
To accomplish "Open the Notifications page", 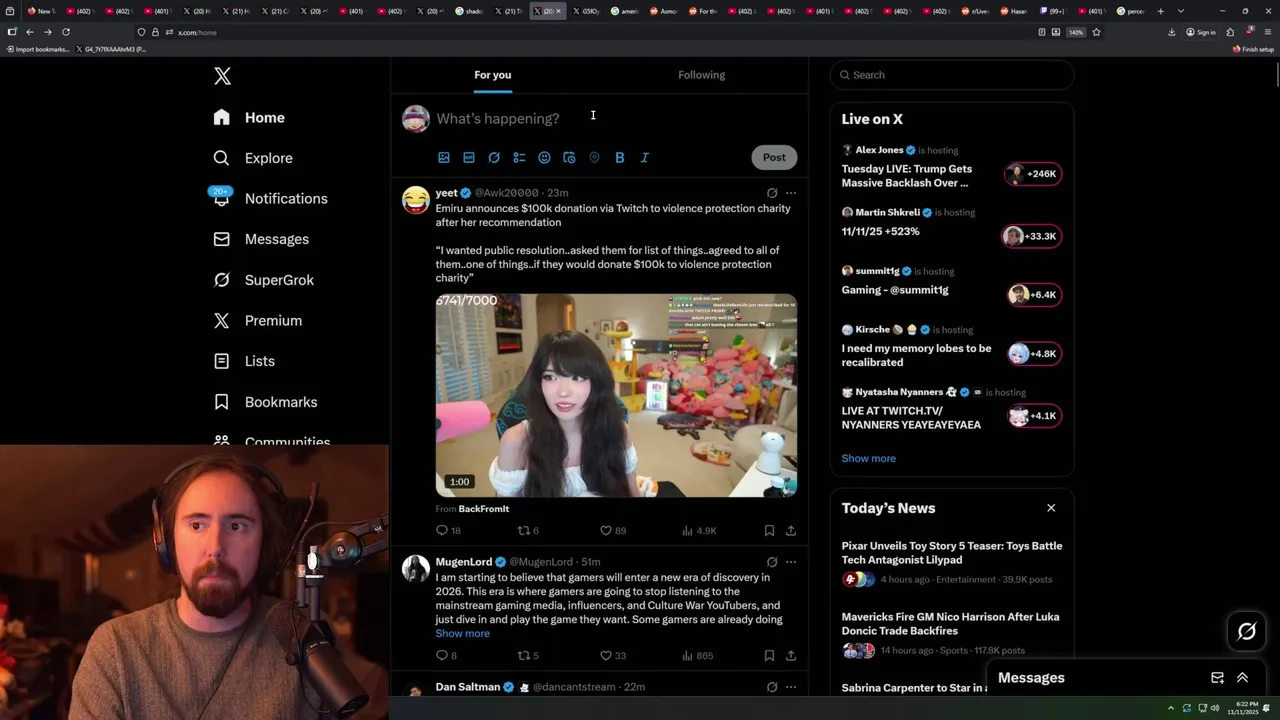I will [270, 198].
